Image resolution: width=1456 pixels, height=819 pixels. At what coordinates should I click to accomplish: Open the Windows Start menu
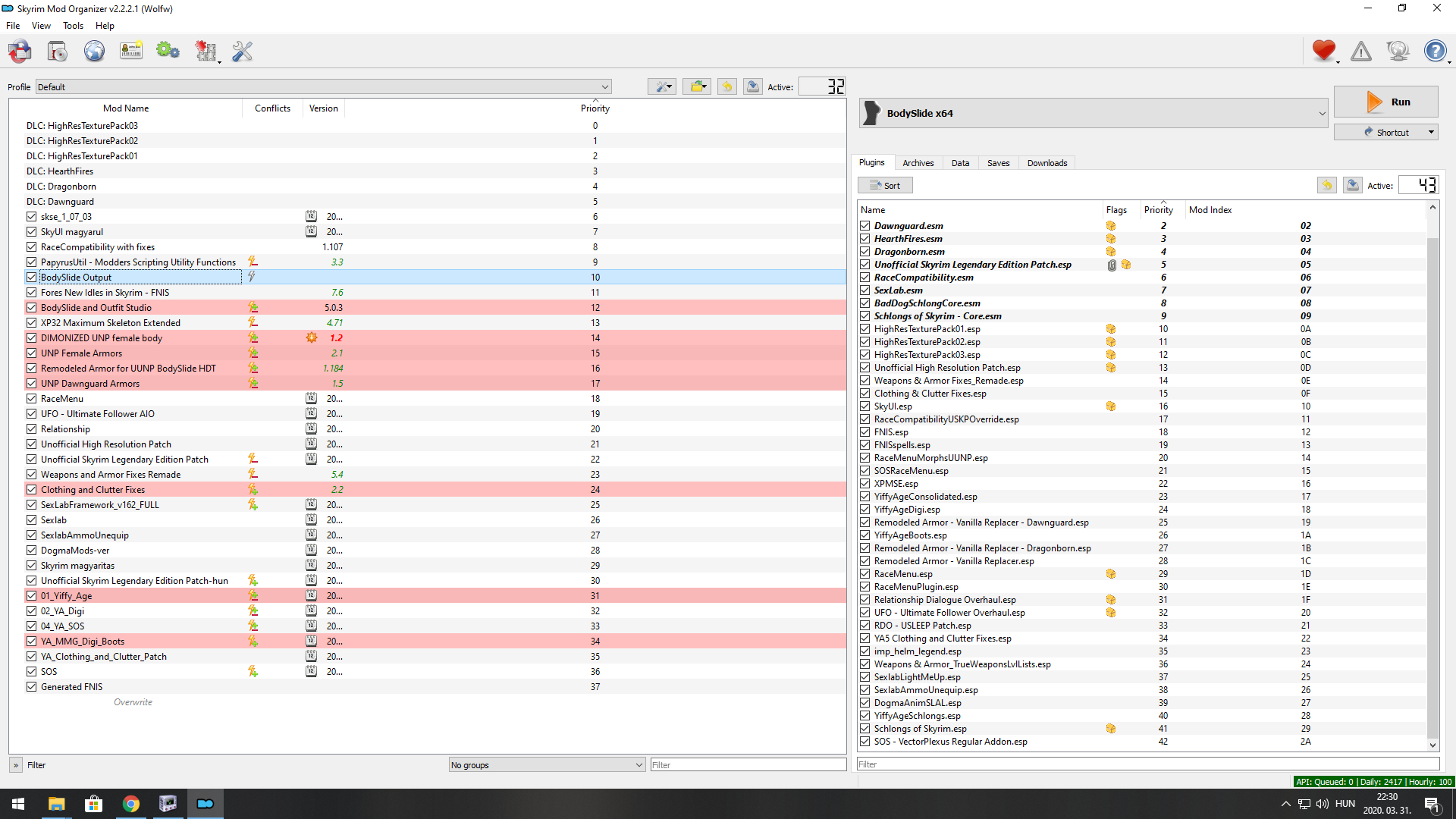click(18, 804)
